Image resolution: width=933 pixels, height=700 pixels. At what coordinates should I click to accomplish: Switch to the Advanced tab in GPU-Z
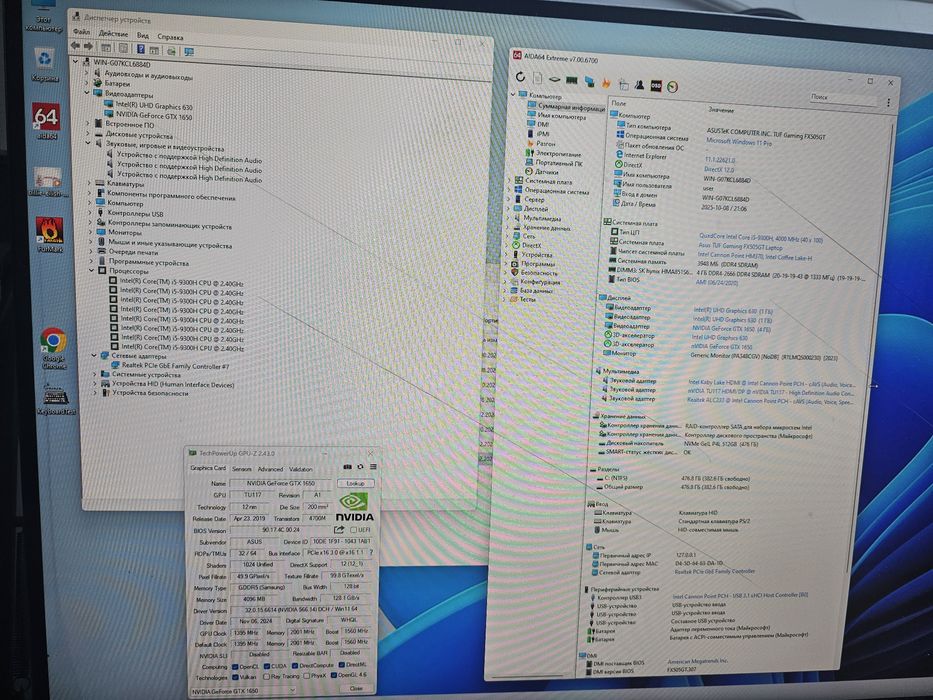(270, 469)
